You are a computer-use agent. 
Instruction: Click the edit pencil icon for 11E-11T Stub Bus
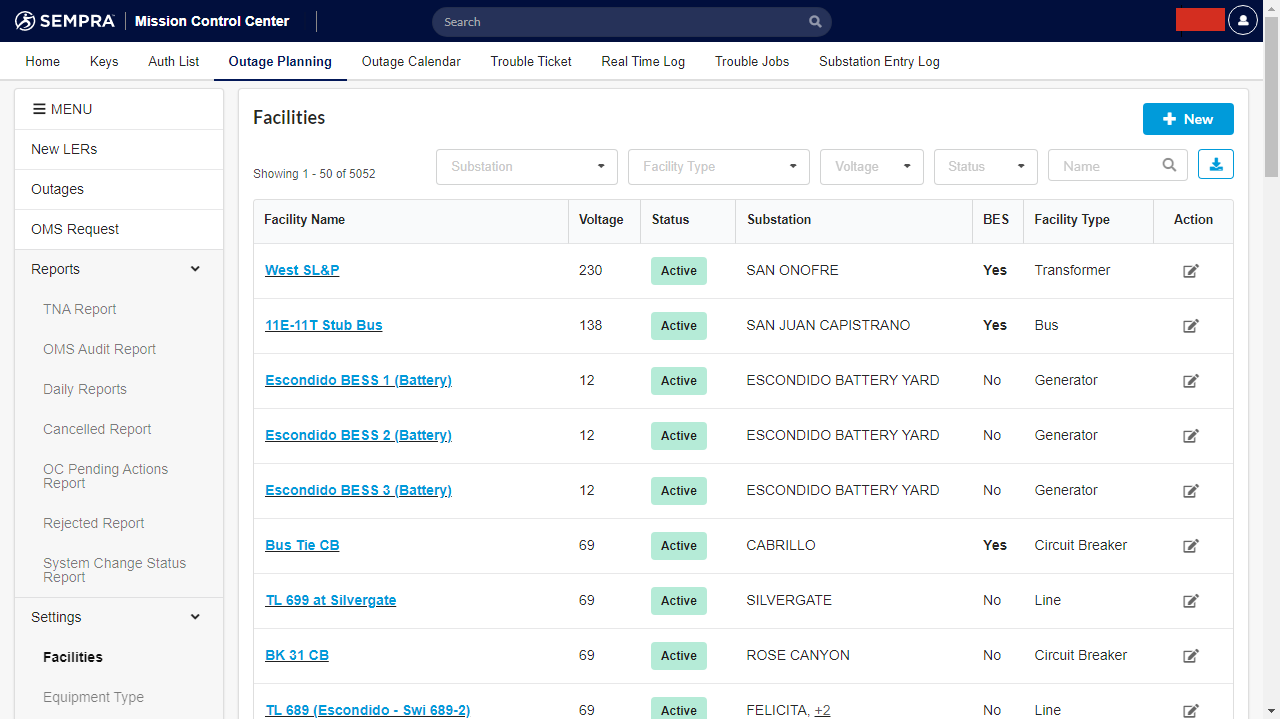[1191, 325]
